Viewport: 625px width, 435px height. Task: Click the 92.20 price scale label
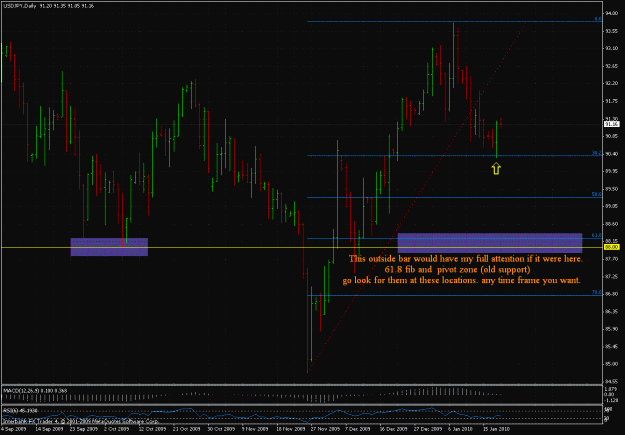611,83
